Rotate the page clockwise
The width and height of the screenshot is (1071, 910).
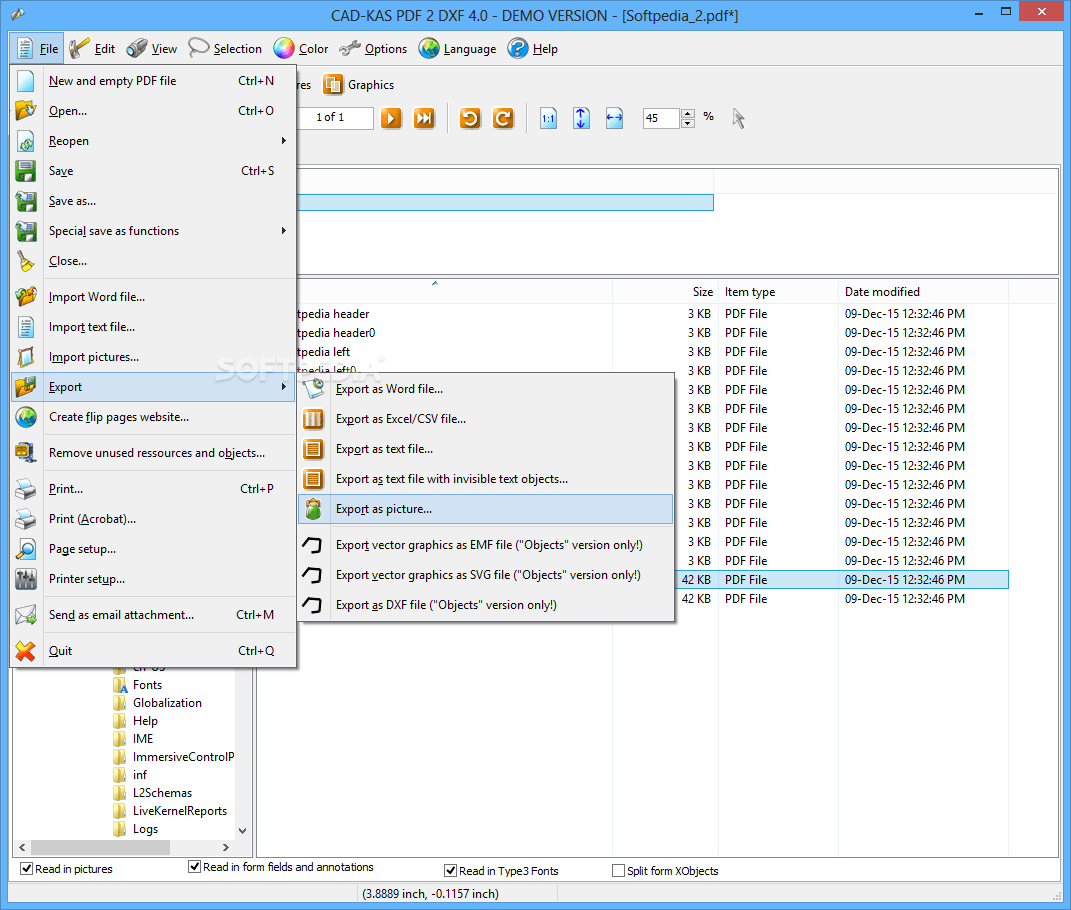[x=504, y=117]
